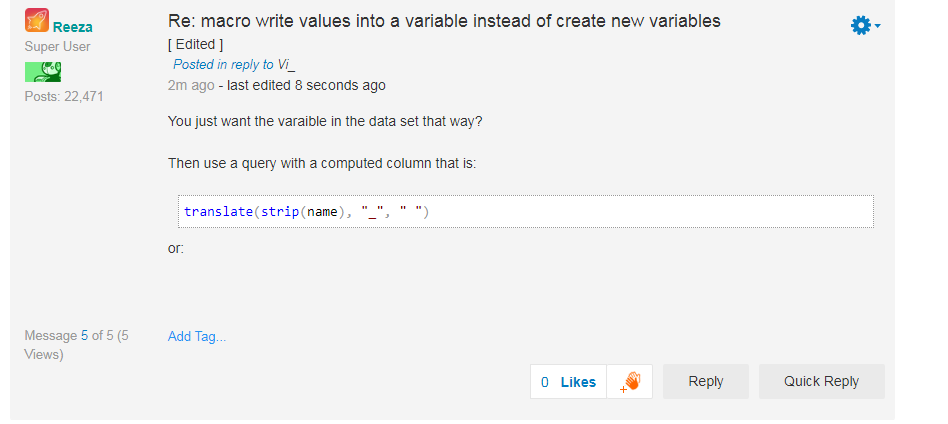948x424 pixels.
Task: Click the 'last edited 8 seconds ago' text
Action: [x=306, y=85]
